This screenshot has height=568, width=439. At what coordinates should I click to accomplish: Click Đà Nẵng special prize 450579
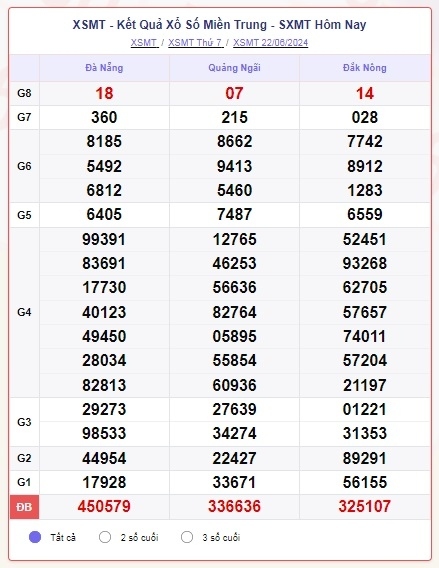(104, 506)
